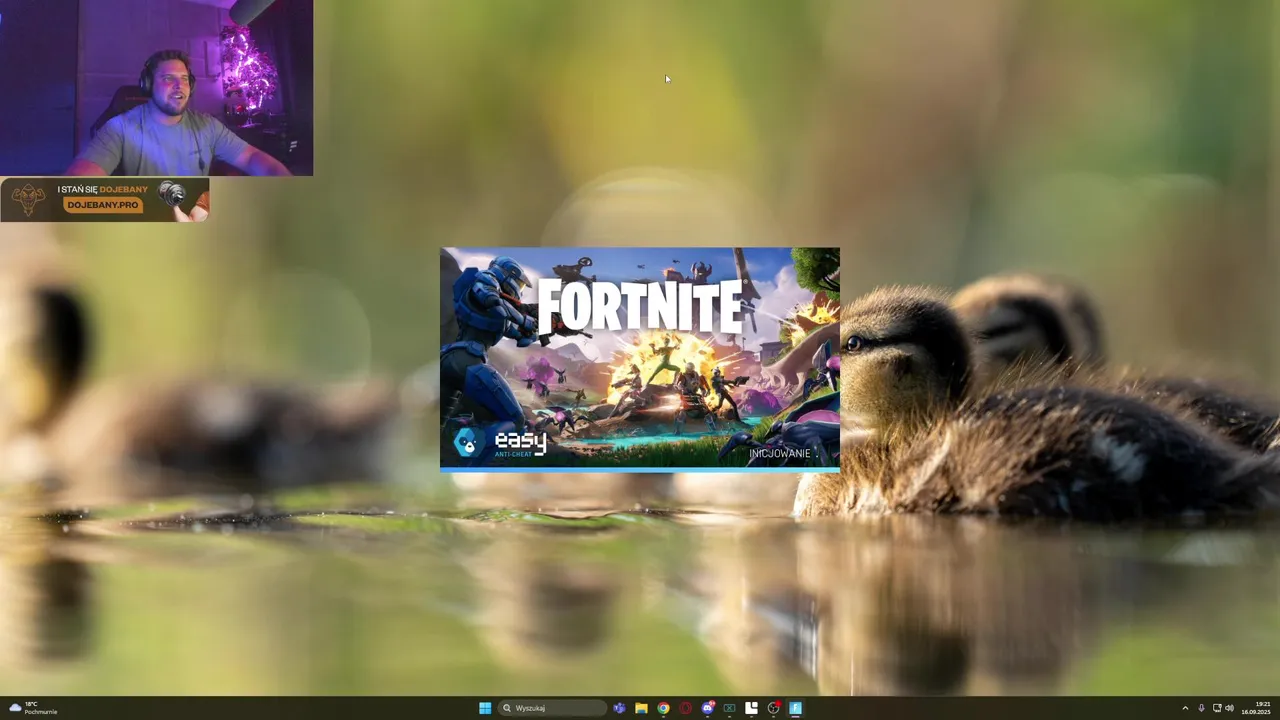Click the blue splash loading progress bar
1280x720 pixels.
[x=640, y=469]
